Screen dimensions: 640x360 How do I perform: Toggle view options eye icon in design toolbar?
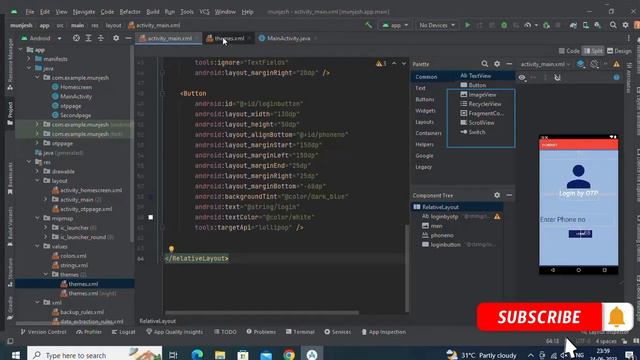pos(522,78)
